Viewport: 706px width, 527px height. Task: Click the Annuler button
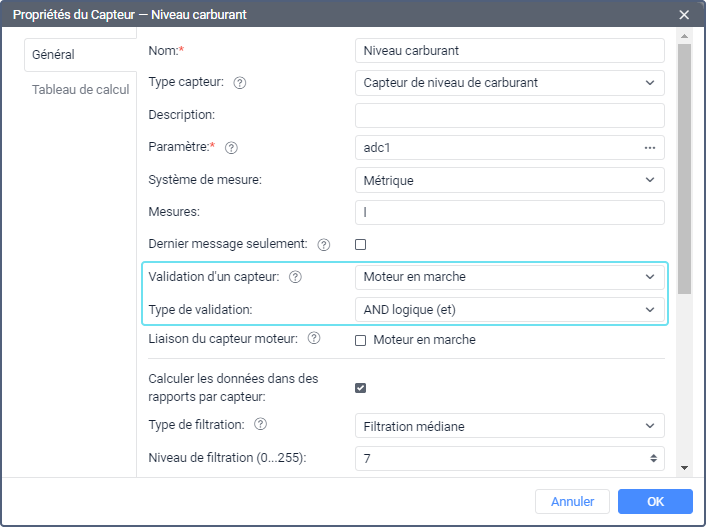pyautogui.click(x=573, y=502)
